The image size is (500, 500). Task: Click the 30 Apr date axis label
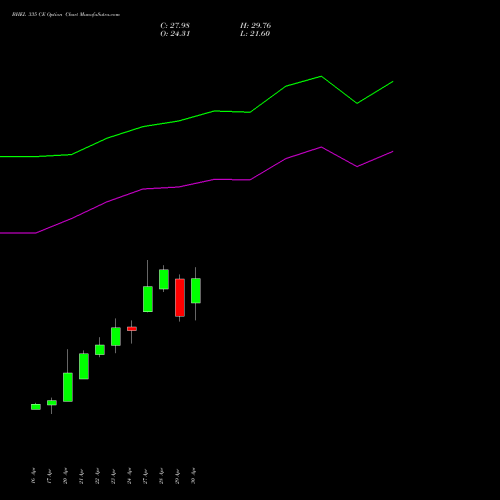click(193, 476)
